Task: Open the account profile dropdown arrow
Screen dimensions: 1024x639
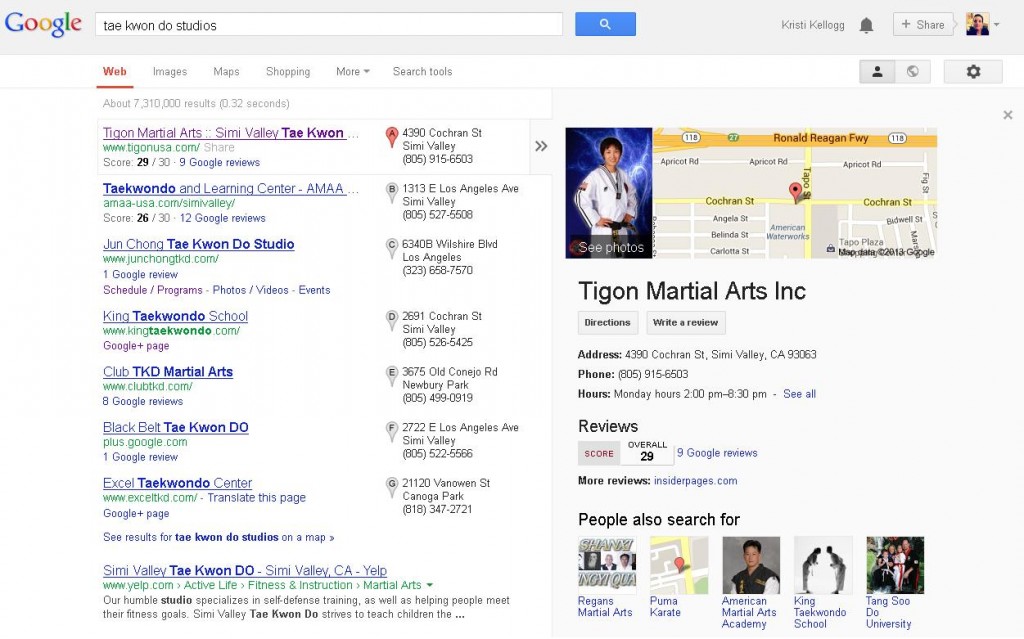Action: 996,25
